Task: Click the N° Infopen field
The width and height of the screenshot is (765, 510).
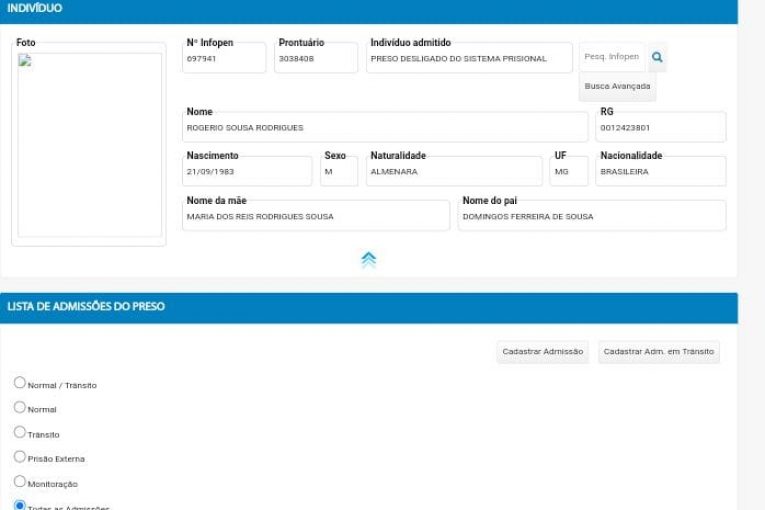Action: tap(225, 59)
